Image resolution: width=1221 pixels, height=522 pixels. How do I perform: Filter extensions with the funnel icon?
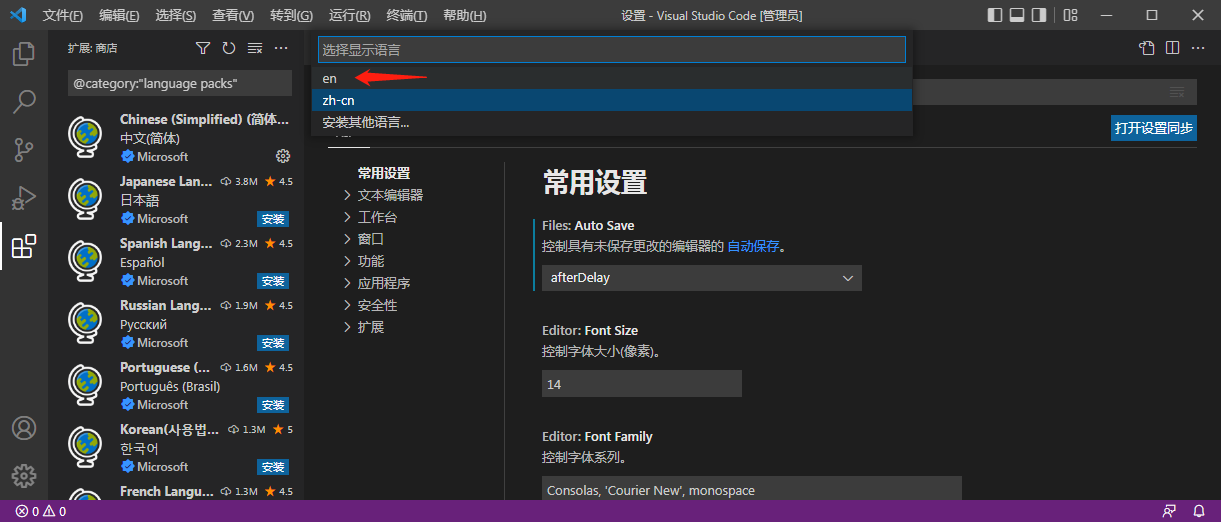pos(203,48)
